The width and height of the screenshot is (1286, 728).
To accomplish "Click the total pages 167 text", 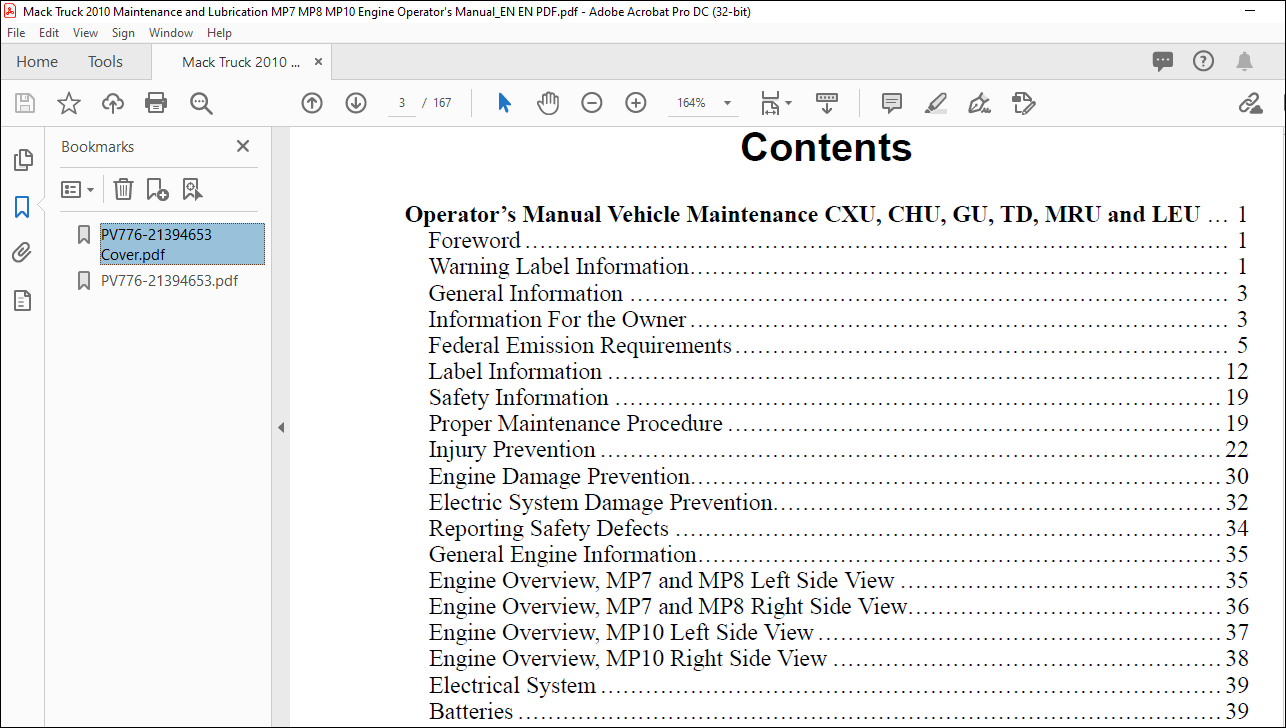I will (442, 103).
